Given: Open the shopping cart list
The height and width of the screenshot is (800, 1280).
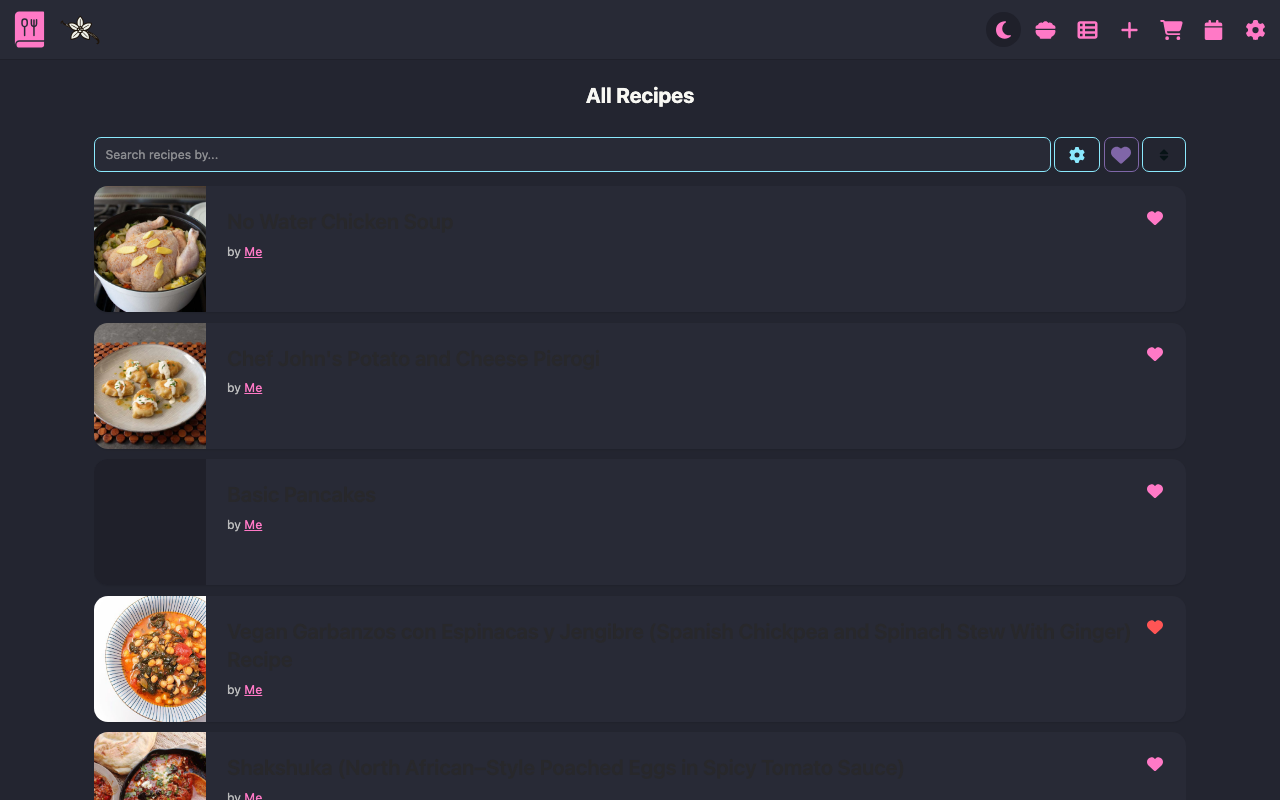Looking at the screenshot, I should click(x=1171, y=30).
